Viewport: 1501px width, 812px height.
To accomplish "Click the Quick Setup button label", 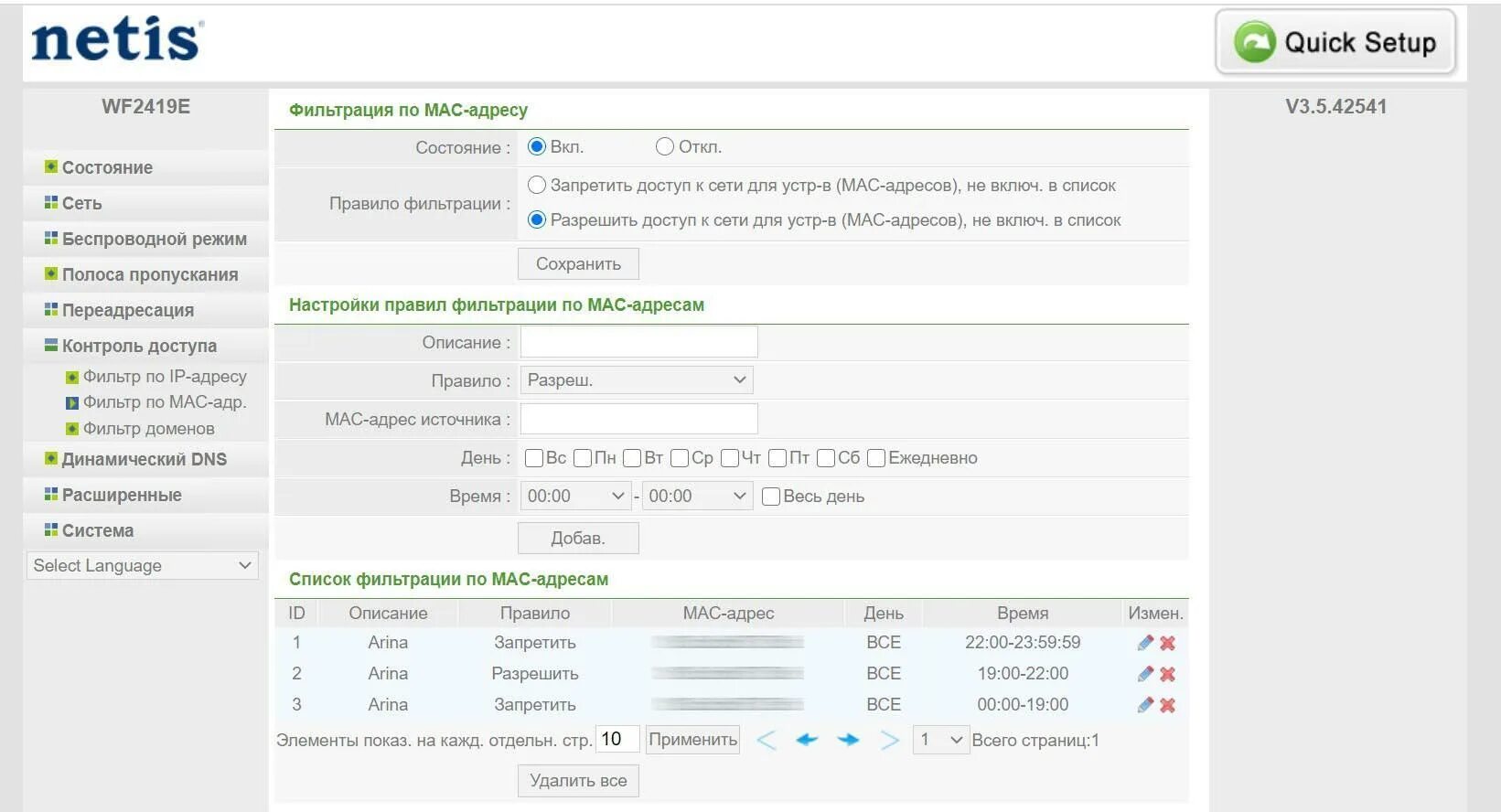I will (1360, 42).
